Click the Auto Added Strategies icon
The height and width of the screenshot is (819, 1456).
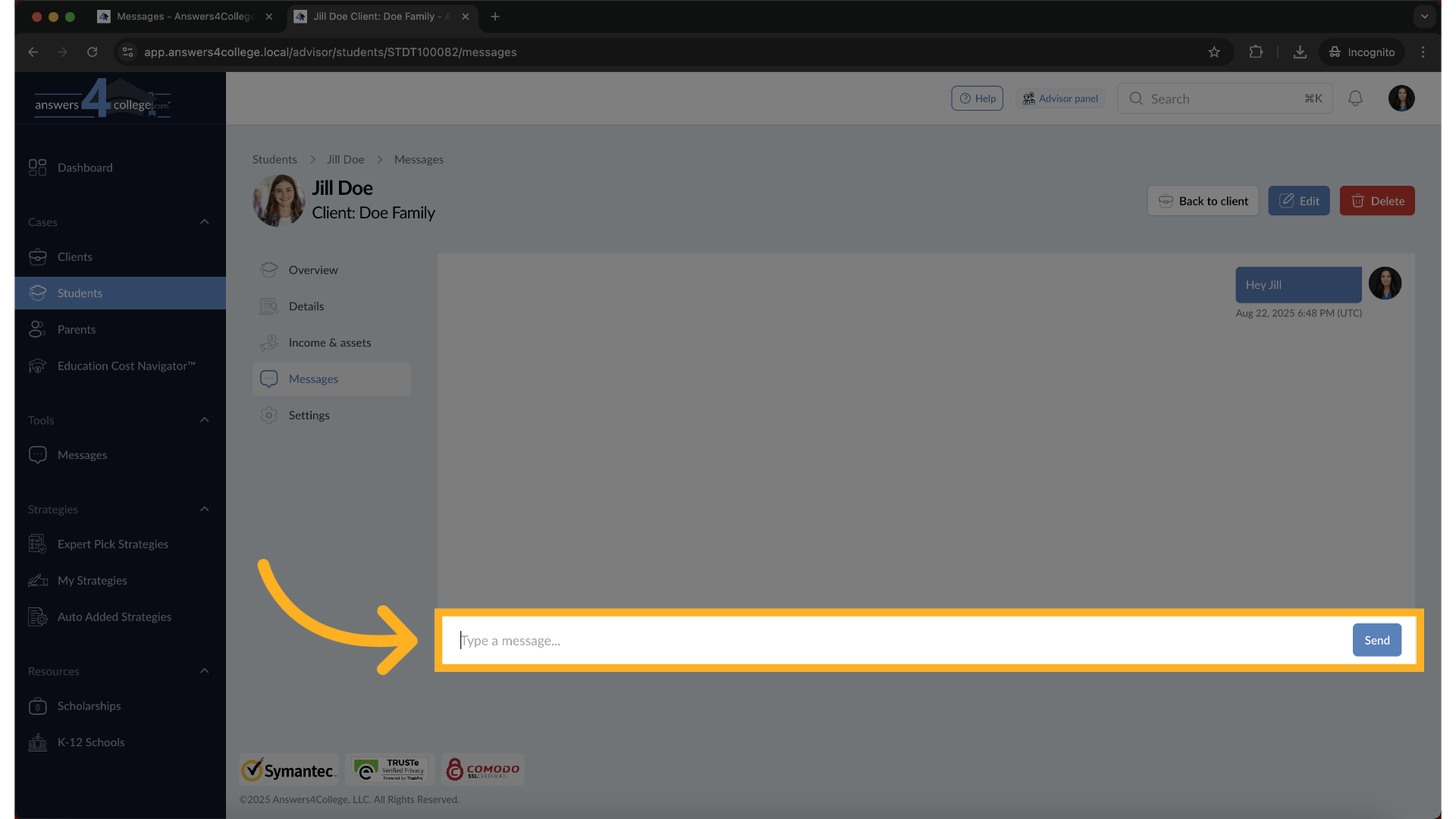coord(37,617)
